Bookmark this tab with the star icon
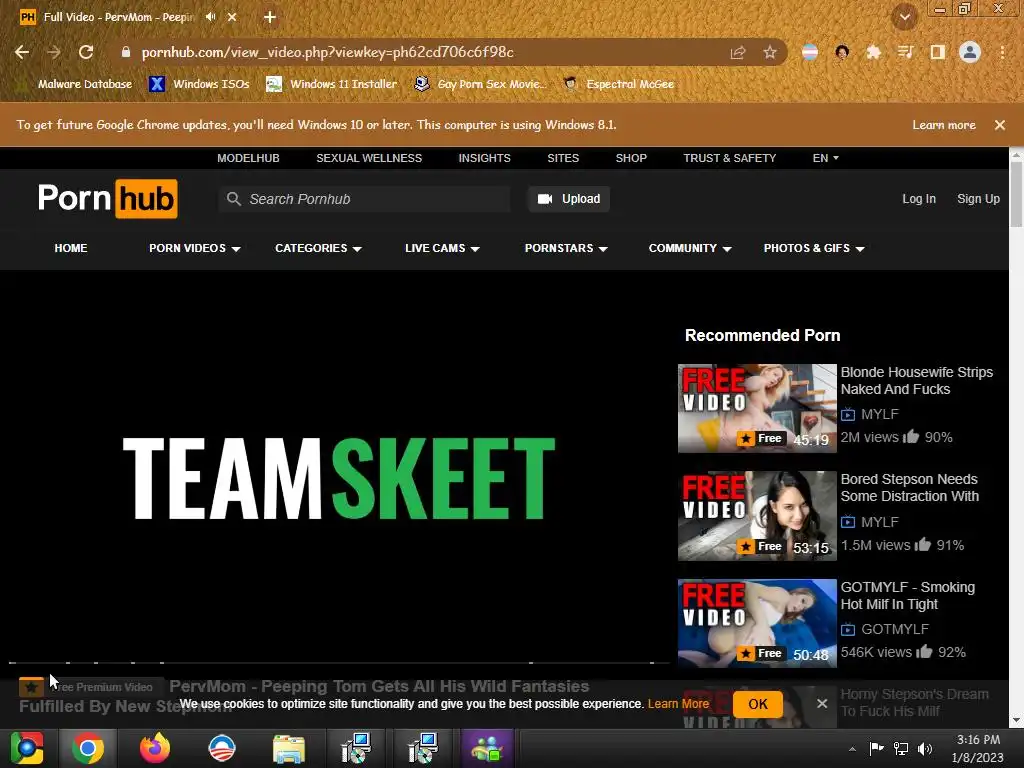The image size is (1024, 768). pos(770,52)
